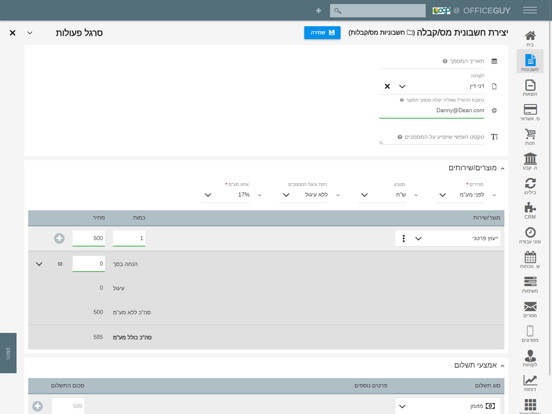Collapse the payment methods section

(x=502, y=366)
